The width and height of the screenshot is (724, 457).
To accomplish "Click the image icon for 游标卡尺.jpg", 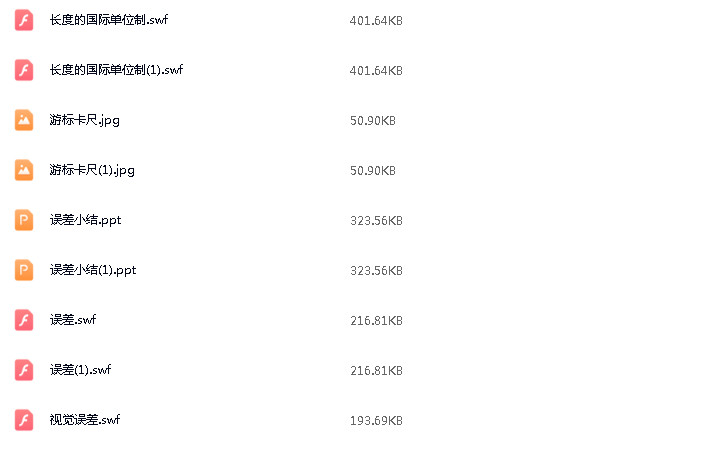I will pos(24,120).
